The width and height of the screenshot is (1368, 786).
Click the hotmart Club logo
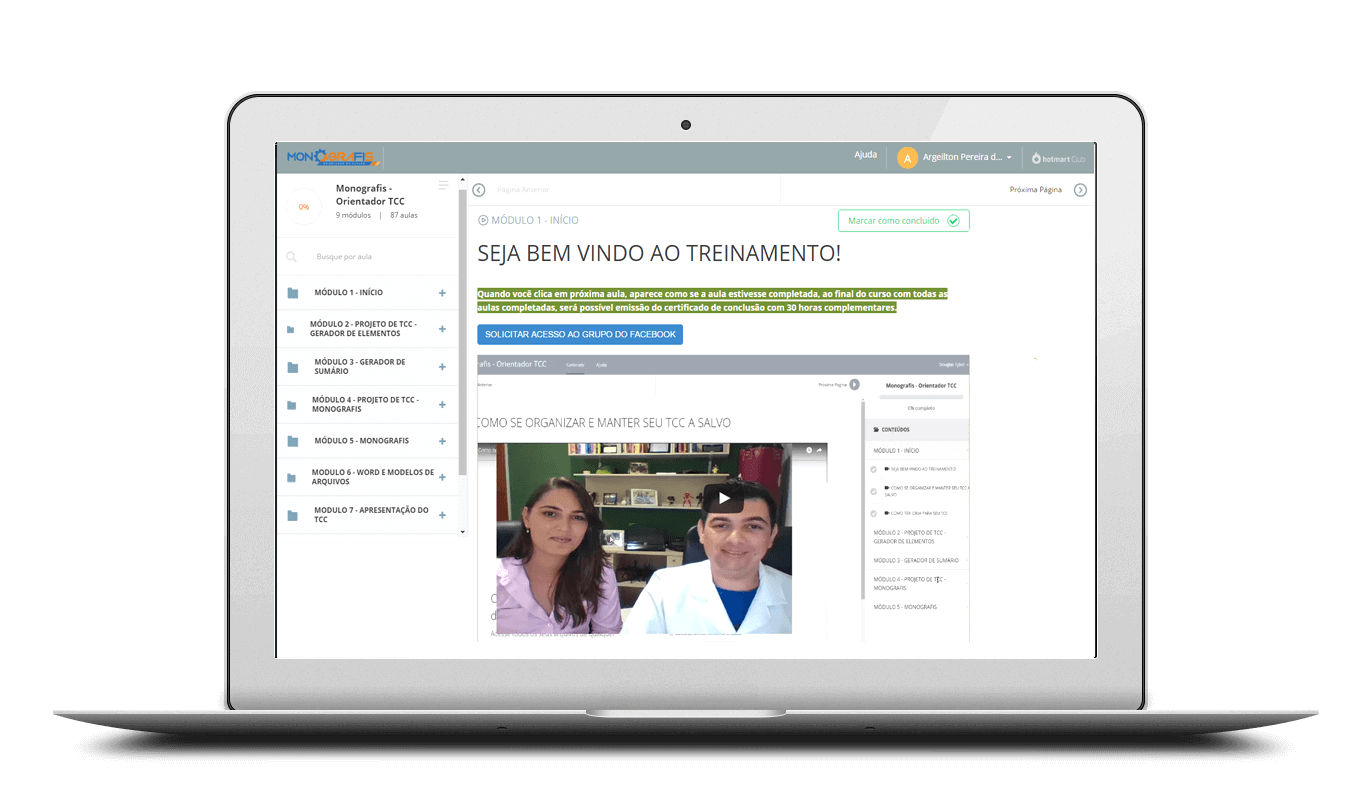pos(1058,158)
